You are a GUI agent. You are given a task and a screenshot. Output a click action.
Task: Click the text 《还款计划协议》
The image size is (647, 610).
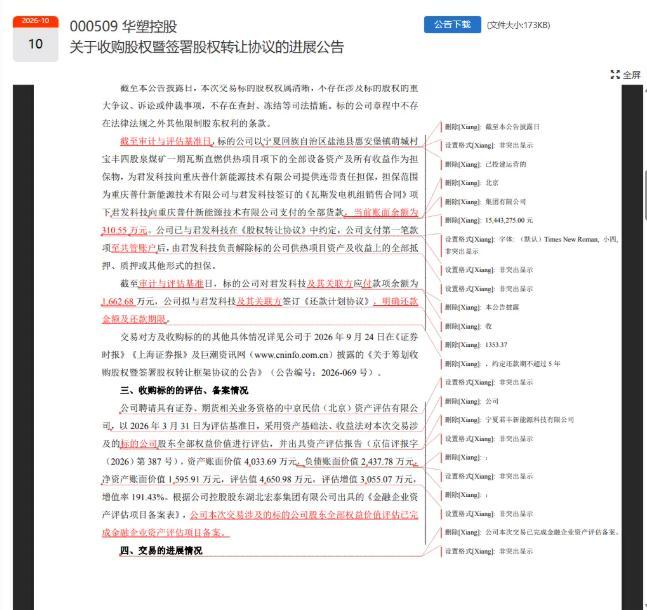point(337,301)
